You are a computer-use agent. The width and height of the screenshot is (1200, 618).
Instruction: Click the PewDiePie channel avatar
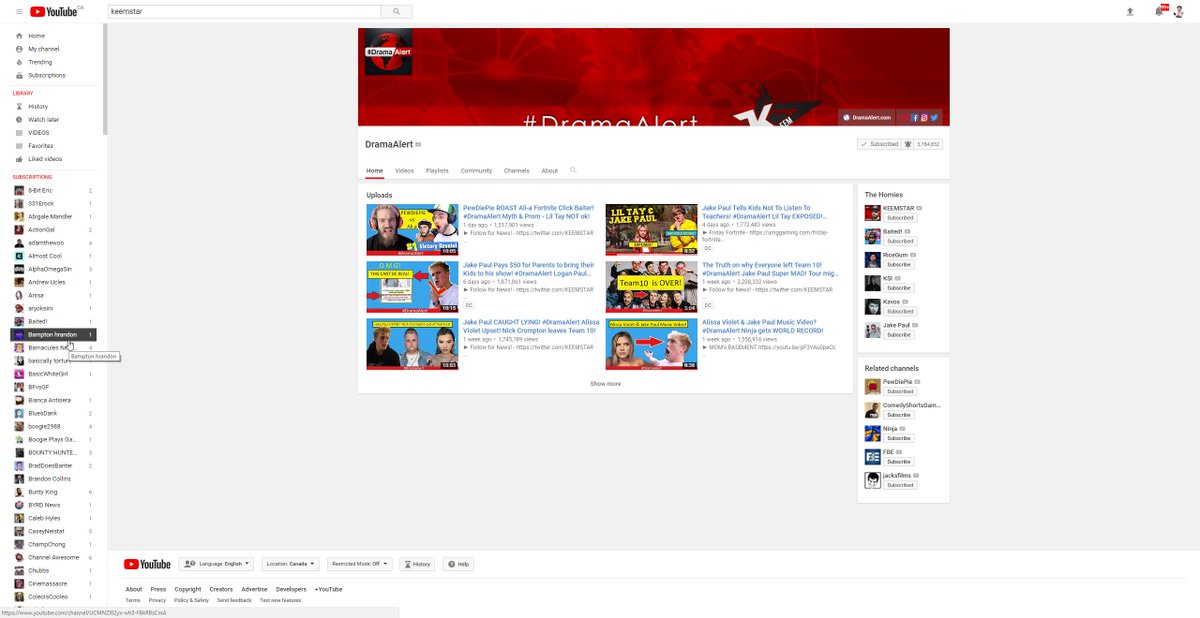coord(872,386)
